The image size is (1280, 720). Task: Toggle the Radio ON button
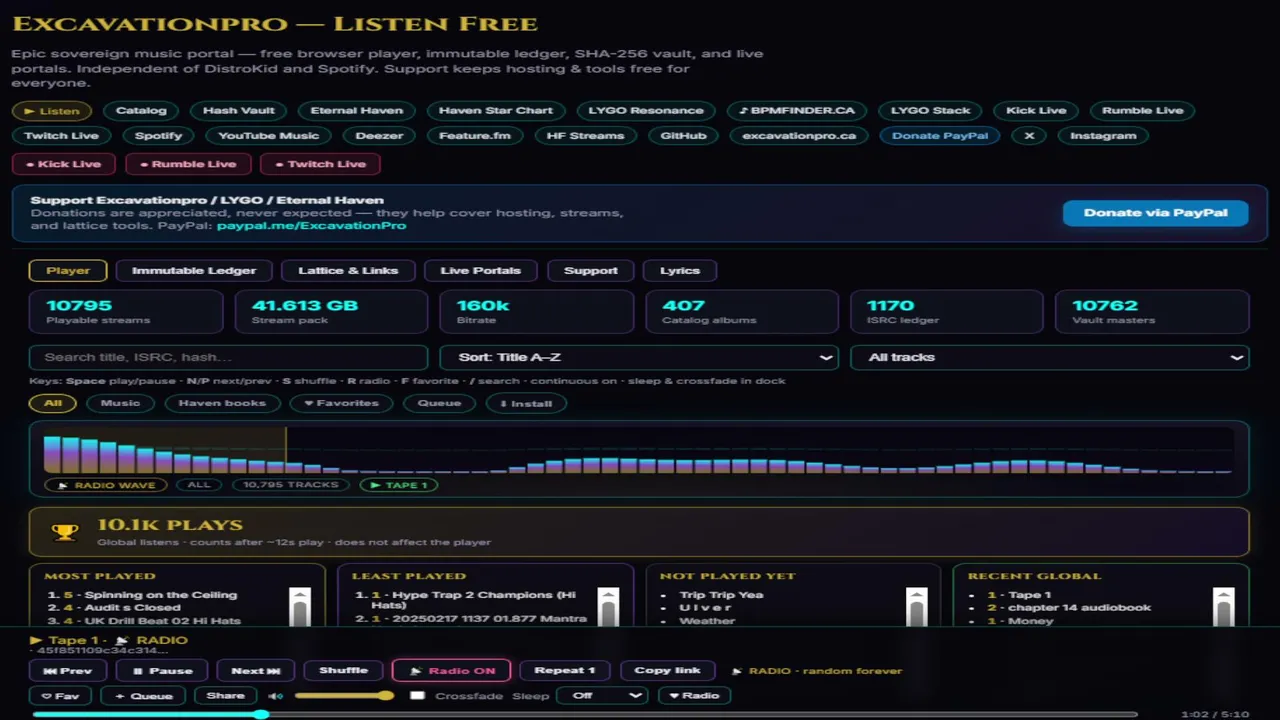point(451,671)
